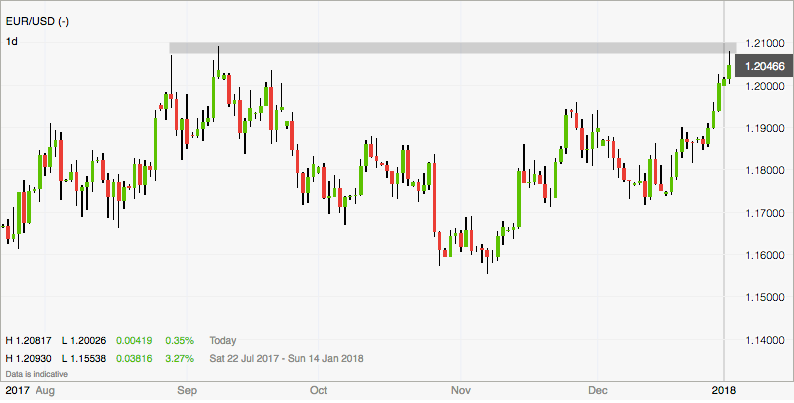Screen dimensions: 794x403
Task: Click the 1.20000 price axis label
Action: point(765,86)
